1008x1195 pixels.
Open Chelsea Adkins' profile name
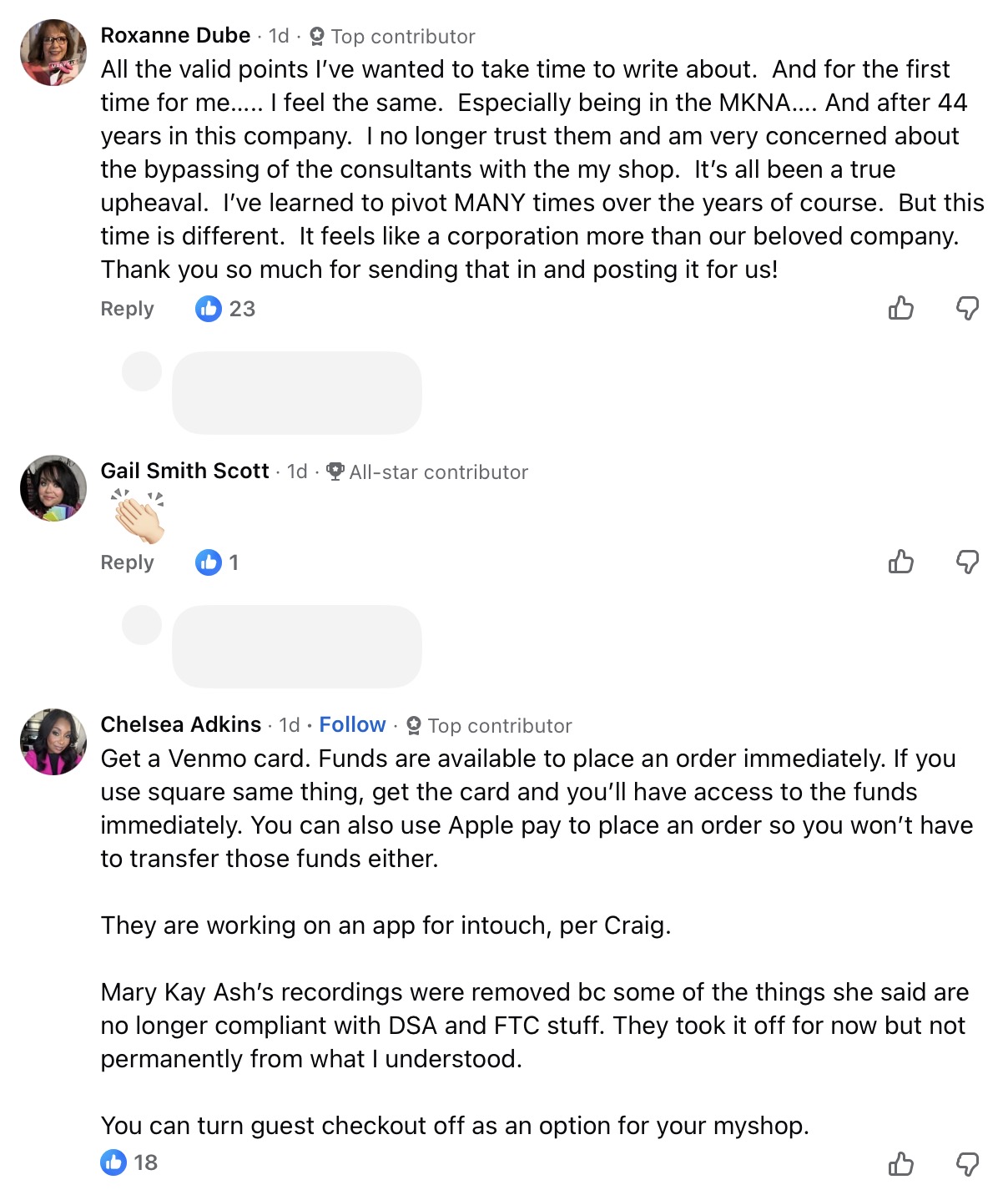click(180, 724)
